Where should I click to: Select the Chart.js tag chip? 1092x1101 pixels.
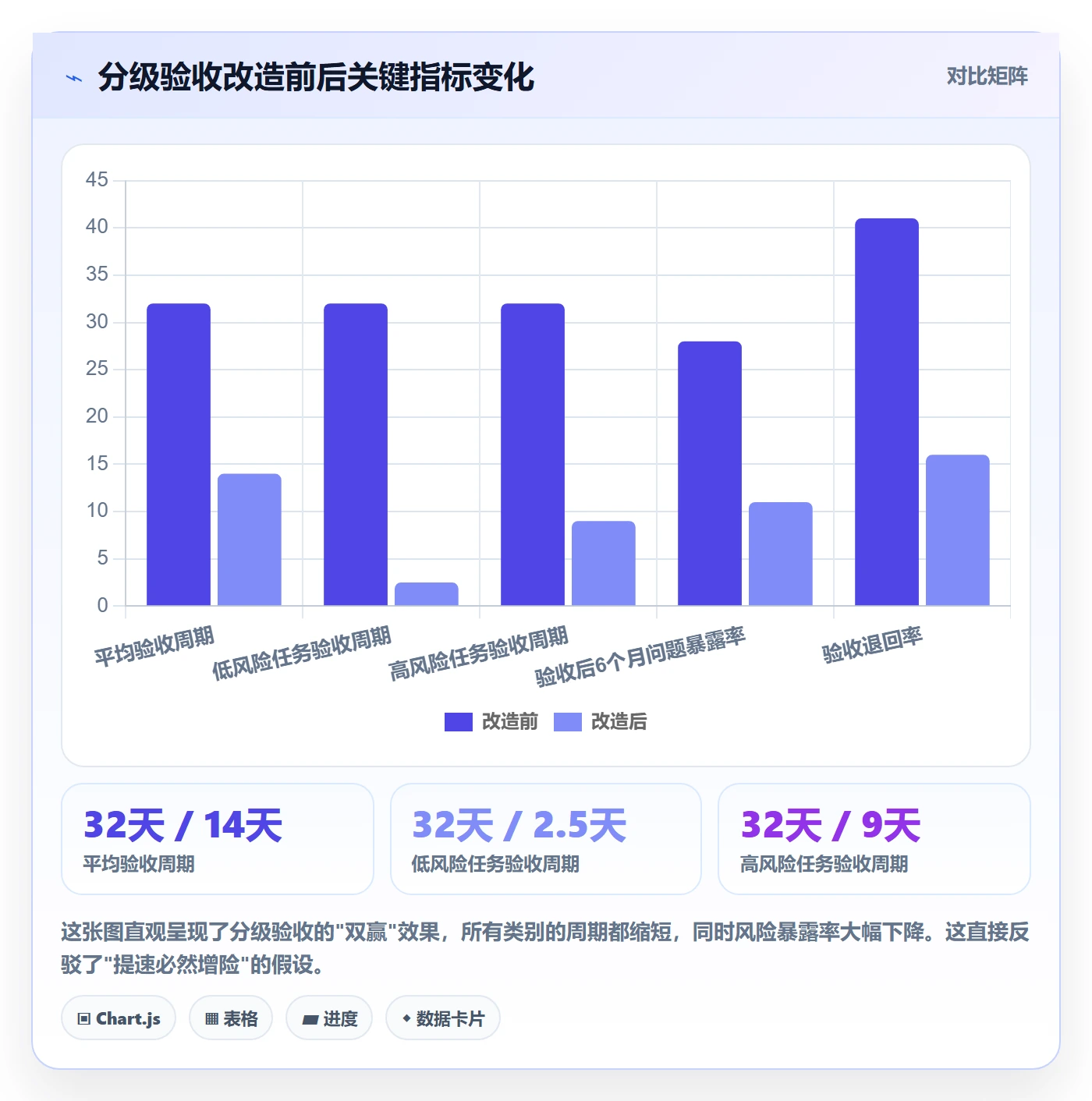(119, 1018)
